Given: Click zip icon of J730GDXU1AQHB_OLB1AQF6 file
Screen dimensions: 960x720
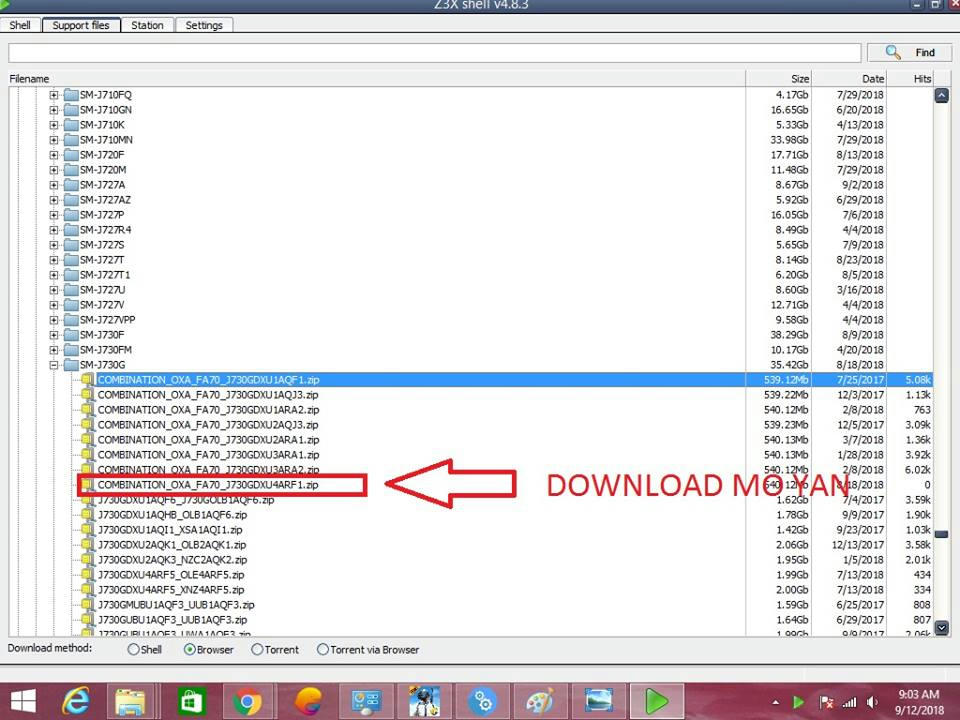Looking at the screenshot, I should pyautogui.click(x=88, y=515).
